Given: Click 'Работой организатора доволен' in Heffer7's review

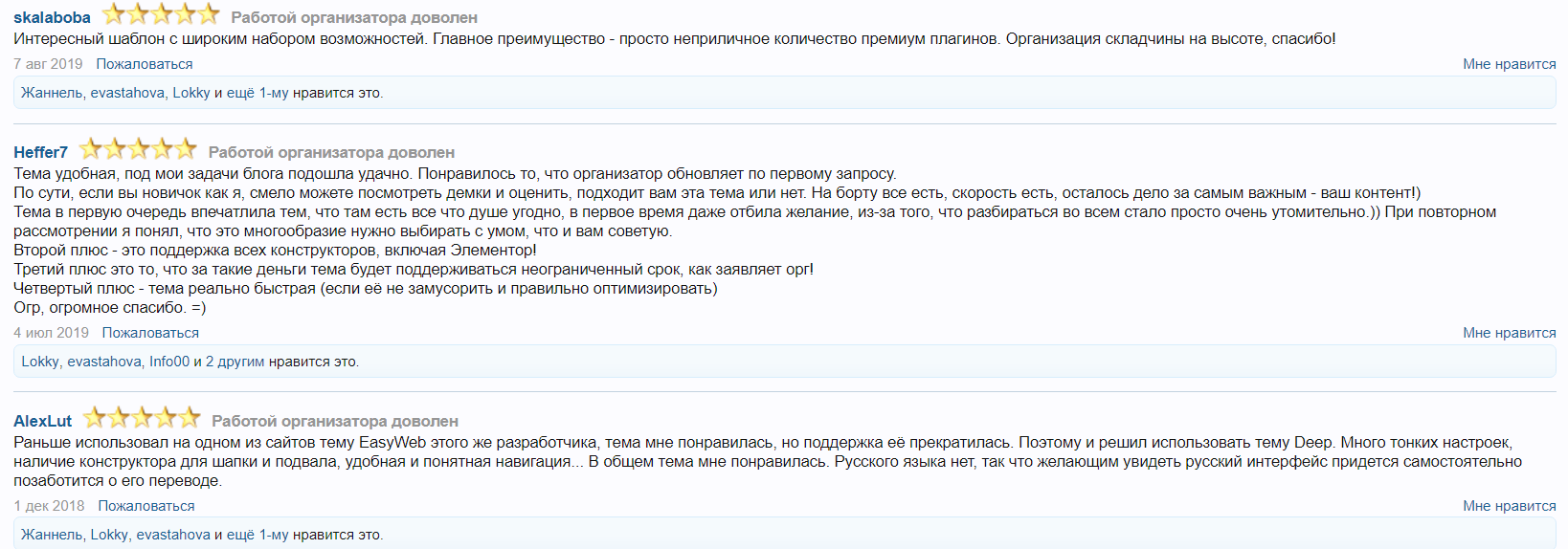Looking at the screenshot, I should point(331,152).
